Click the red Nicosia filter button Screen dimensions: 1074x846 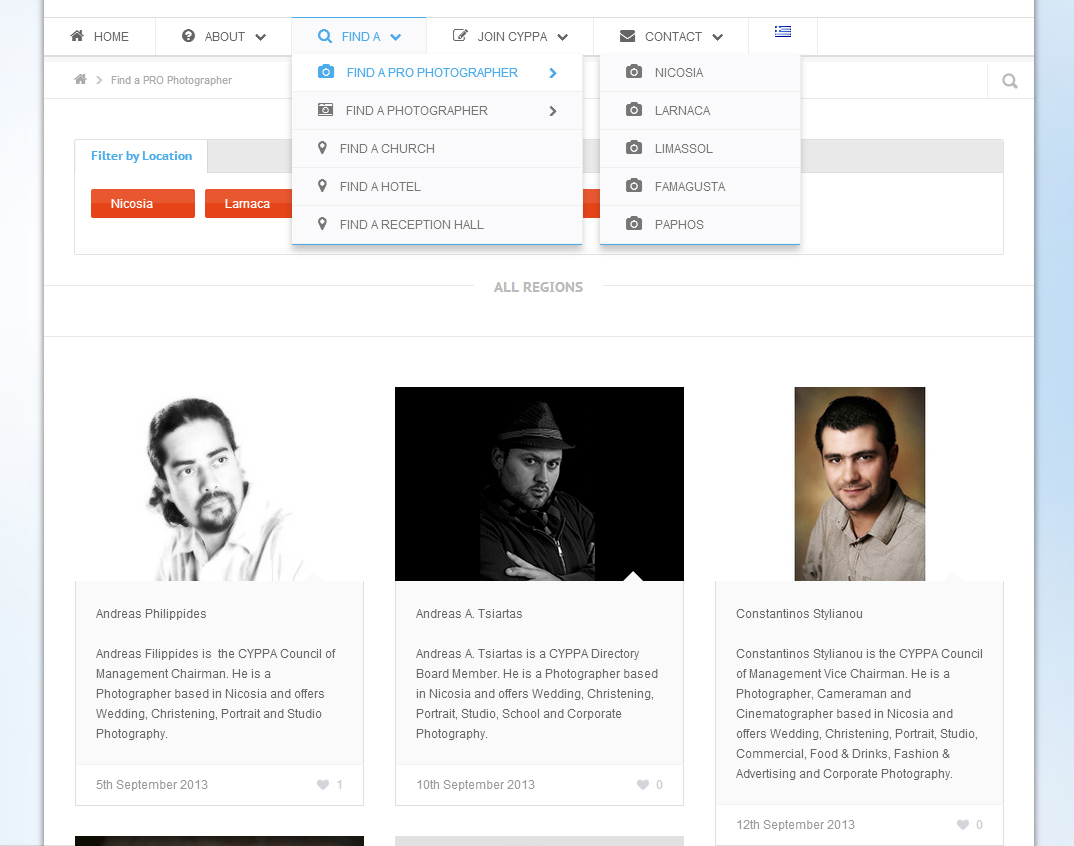pyautogui.click(x=142, y=203)
